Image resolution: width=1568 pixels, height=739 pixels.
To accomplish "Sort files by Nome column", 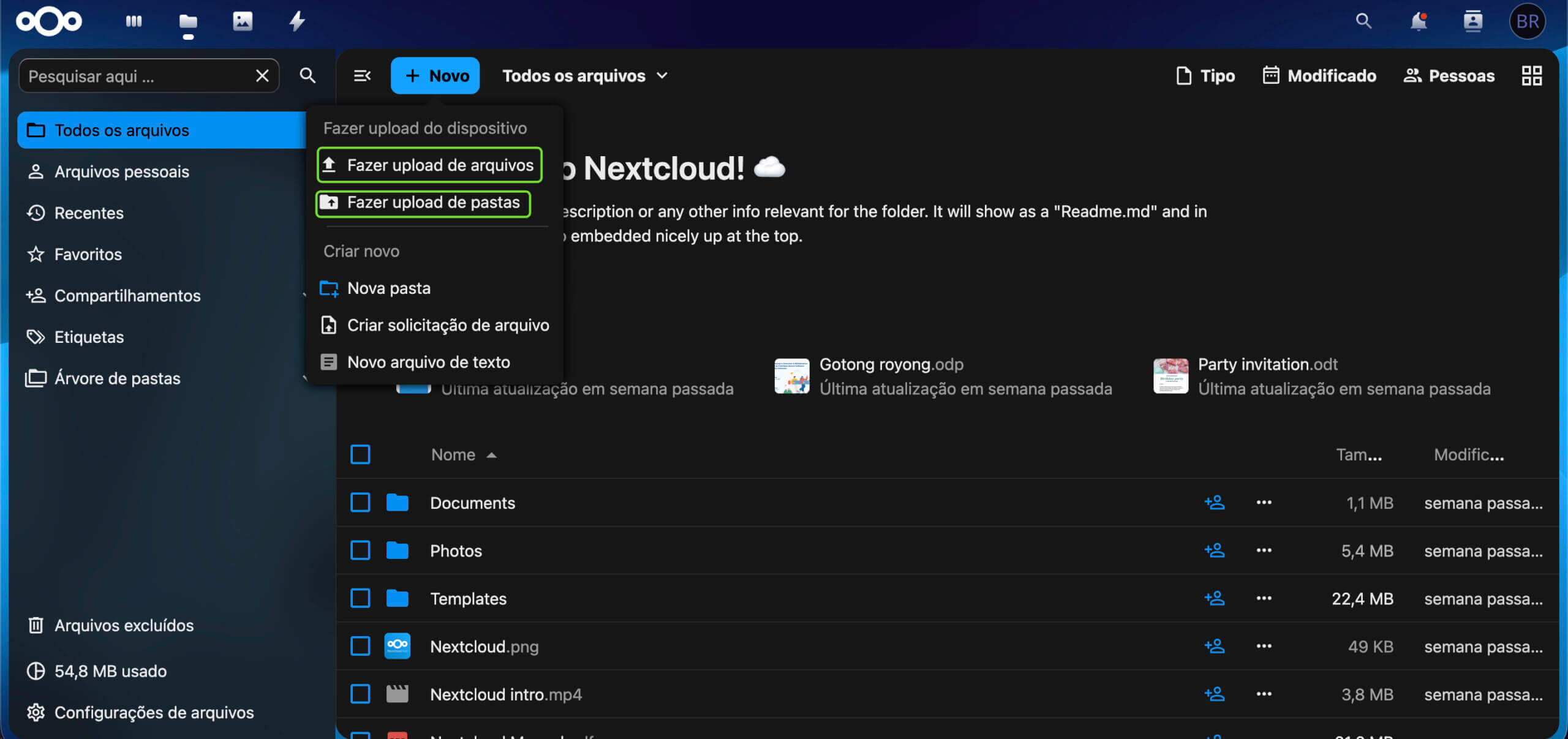I will click(x=464, y=455).
